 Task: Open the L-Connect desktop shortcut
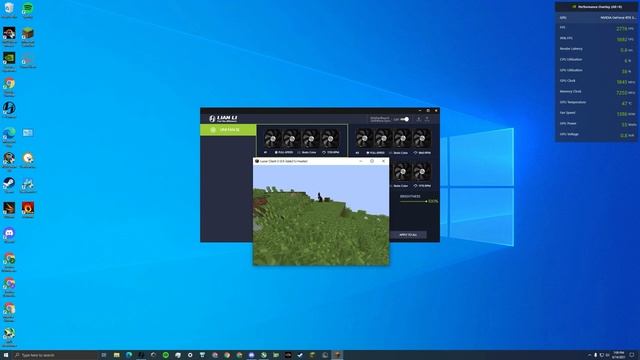click(x=9, y=110)
